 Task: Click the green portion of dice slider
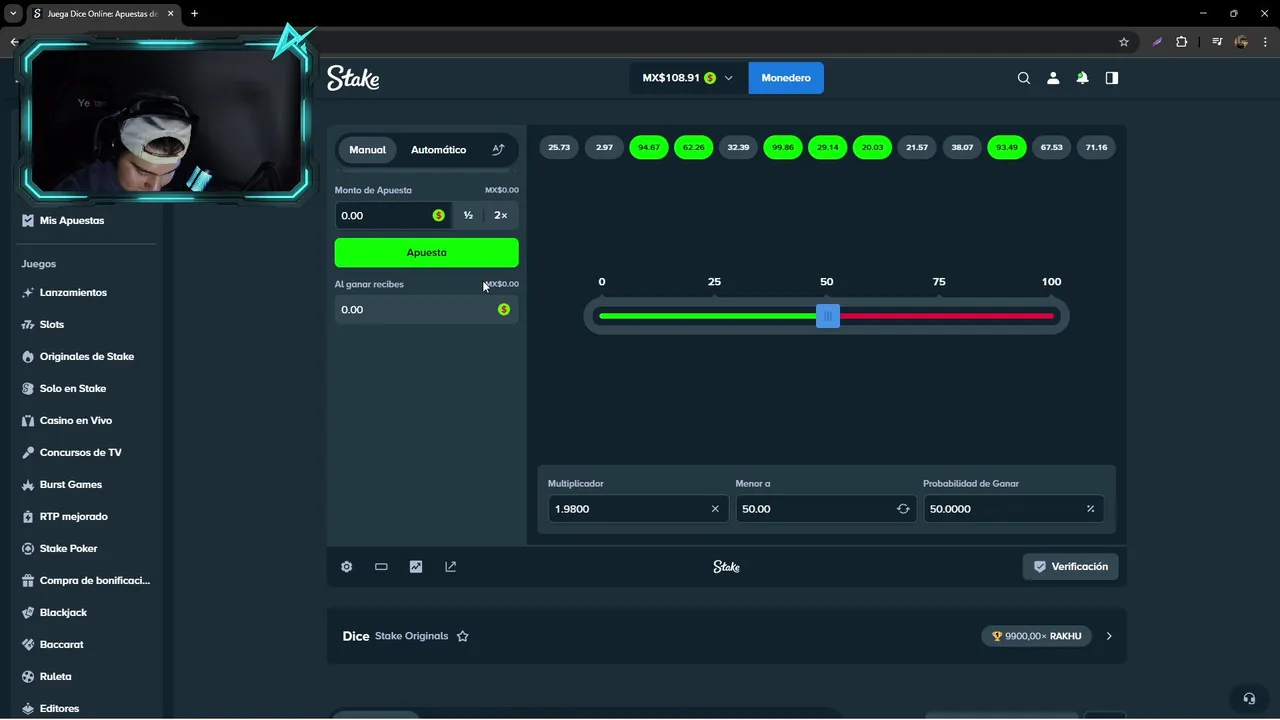708,316
